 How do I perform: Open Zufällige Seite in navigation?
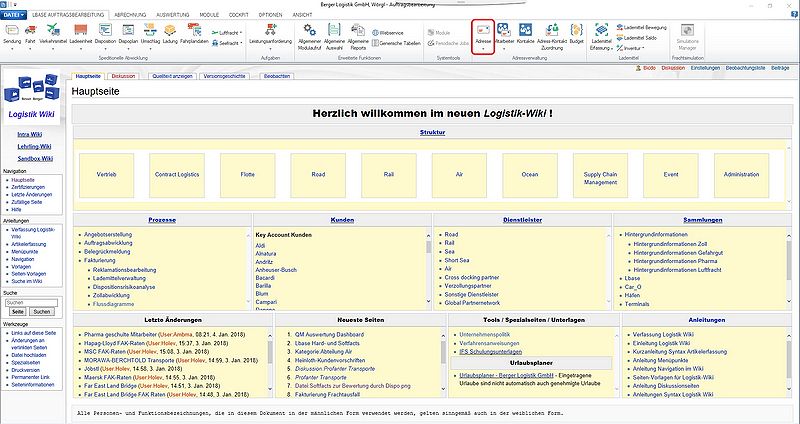pos(27,202)
